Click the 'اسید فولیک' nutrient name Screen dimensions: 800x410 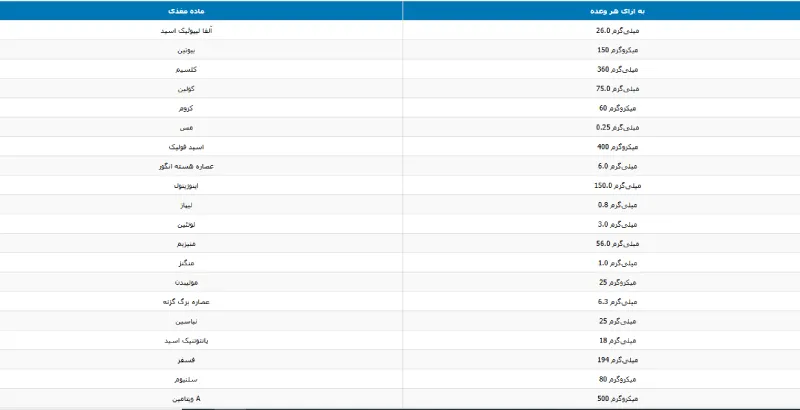186,147
